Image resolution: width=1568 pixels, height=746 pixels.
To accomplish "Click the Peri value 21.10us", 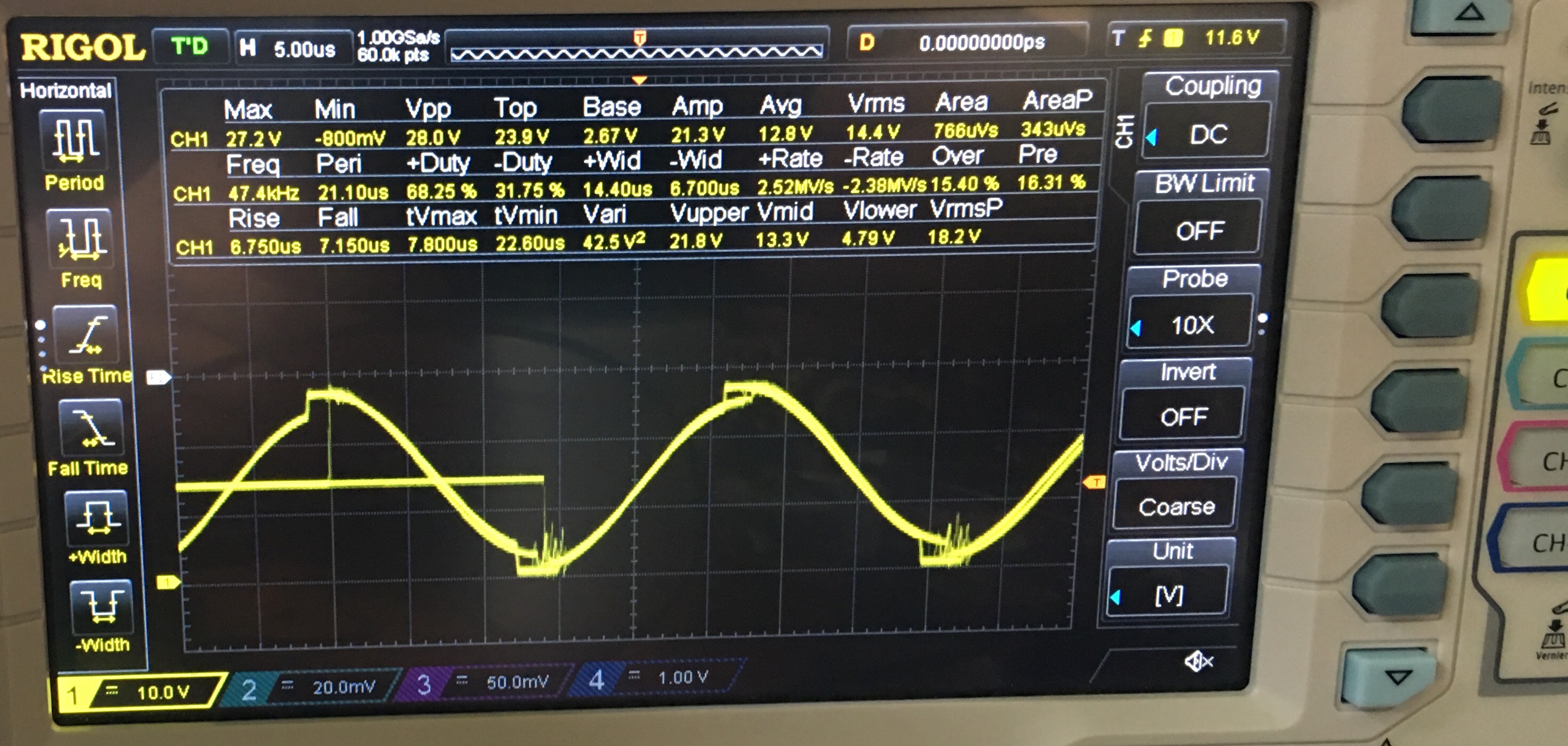I will (x=353, y=193).
